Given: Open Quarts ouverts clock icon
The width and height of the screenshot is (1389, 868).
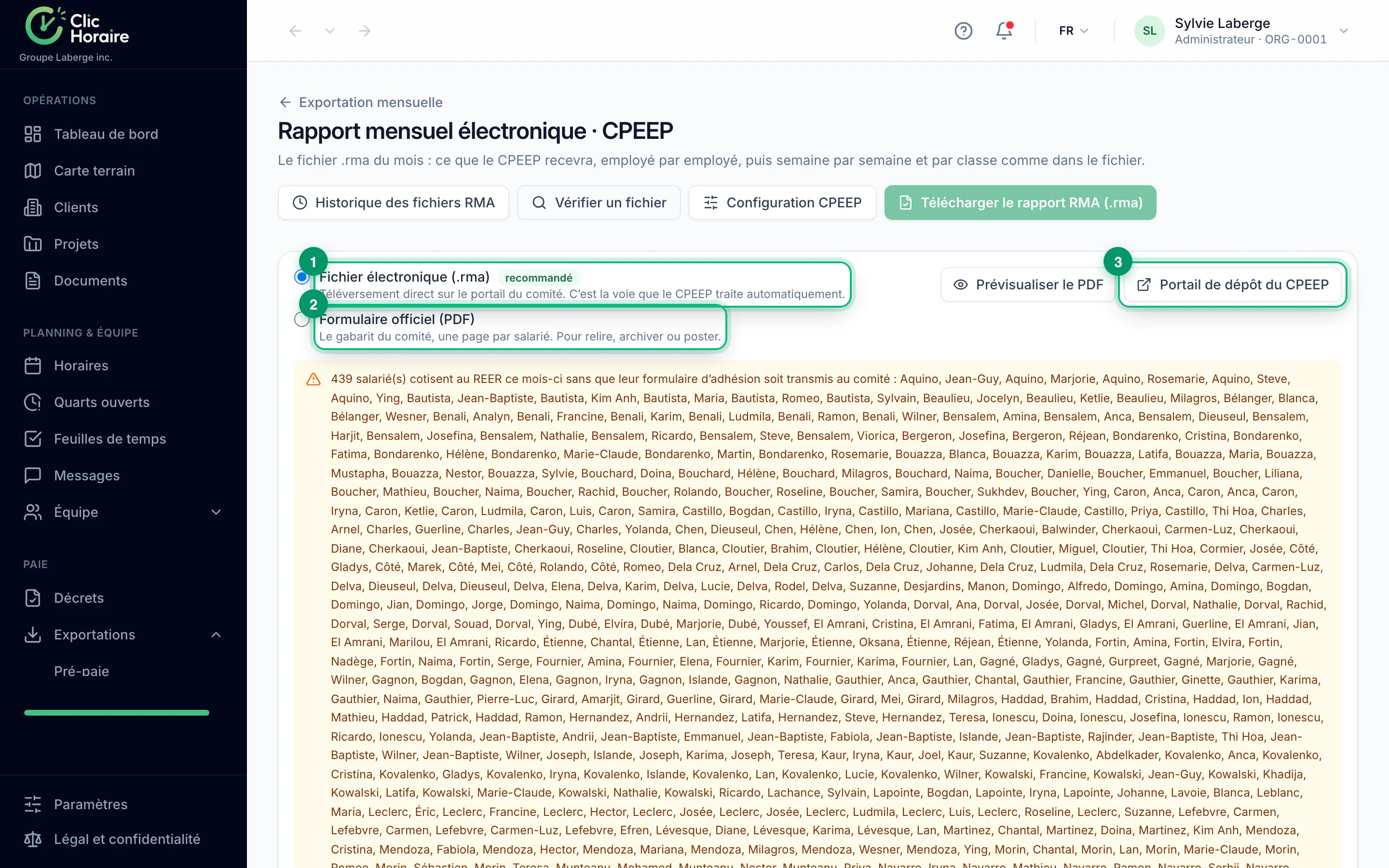Looking at the screenshot, I should tap(33, 403).
